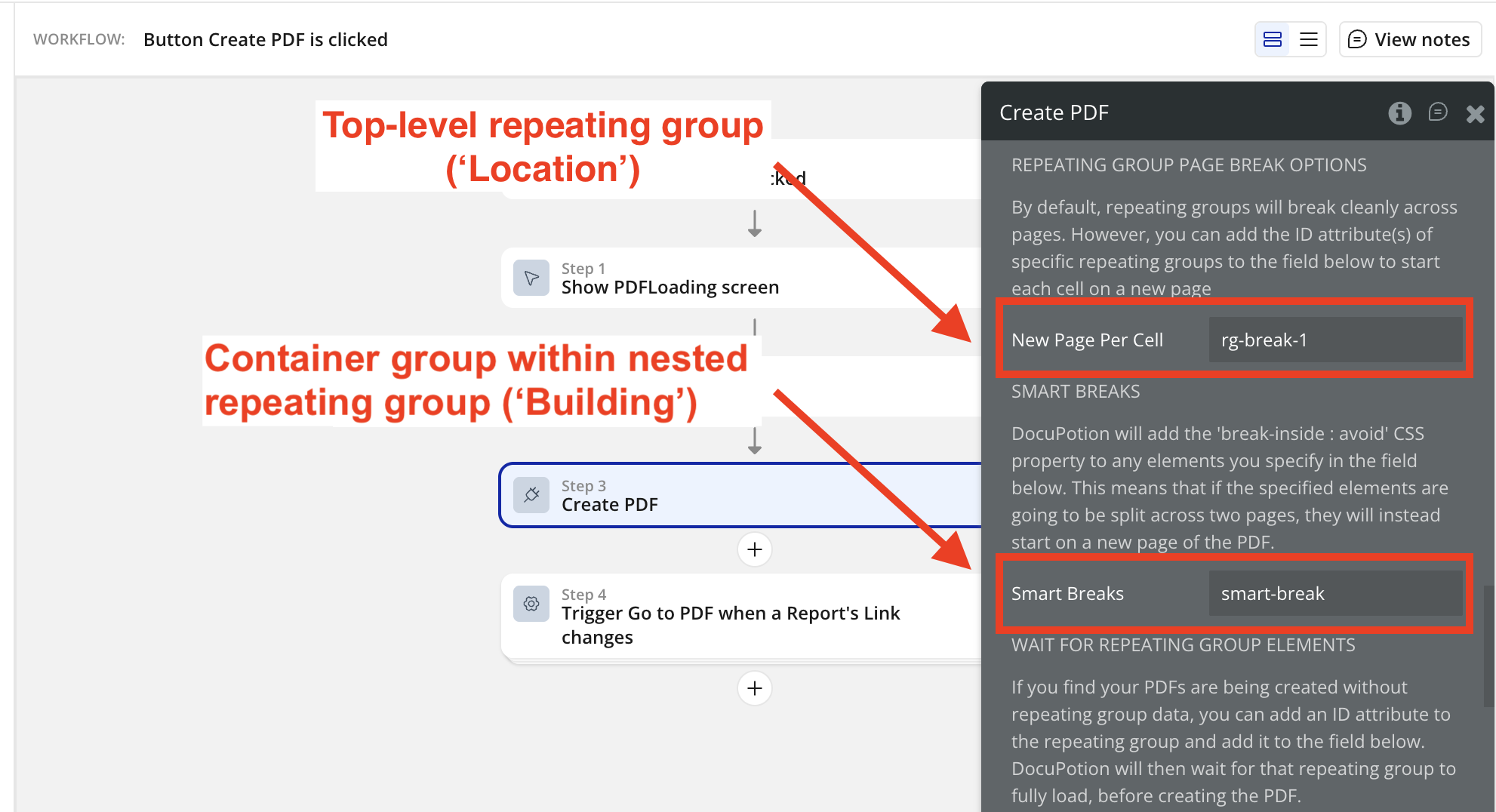Open the comment icon in Create PDF panel

point(1438,112)
